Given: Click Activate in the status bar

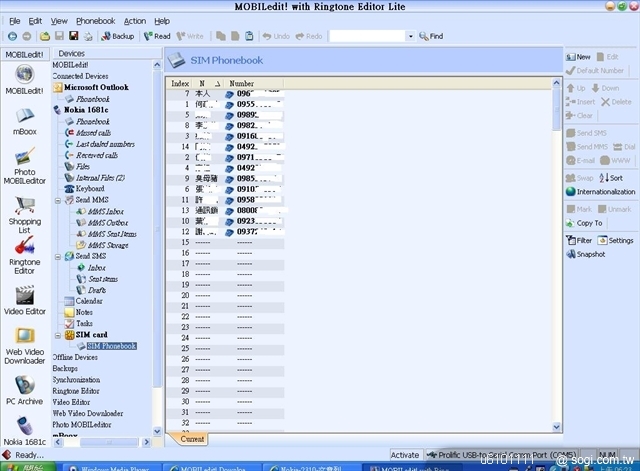Looking at the screenshot, I should pos(404,455).
